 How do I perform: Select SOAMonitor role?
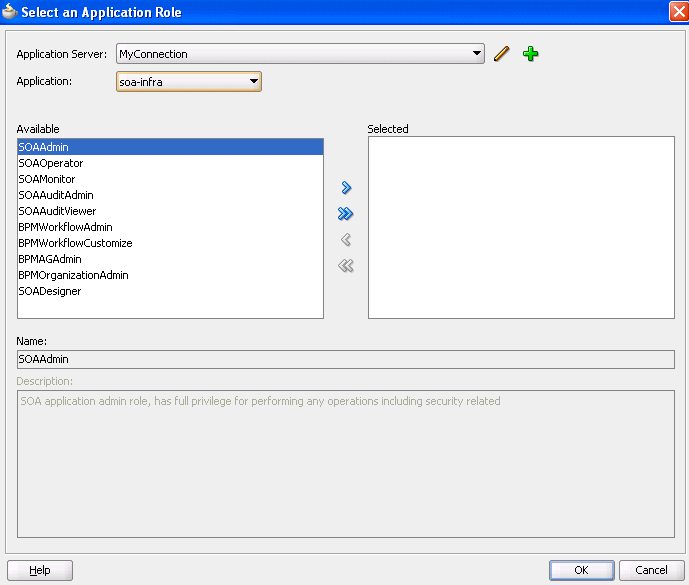(x=170, y=179)
